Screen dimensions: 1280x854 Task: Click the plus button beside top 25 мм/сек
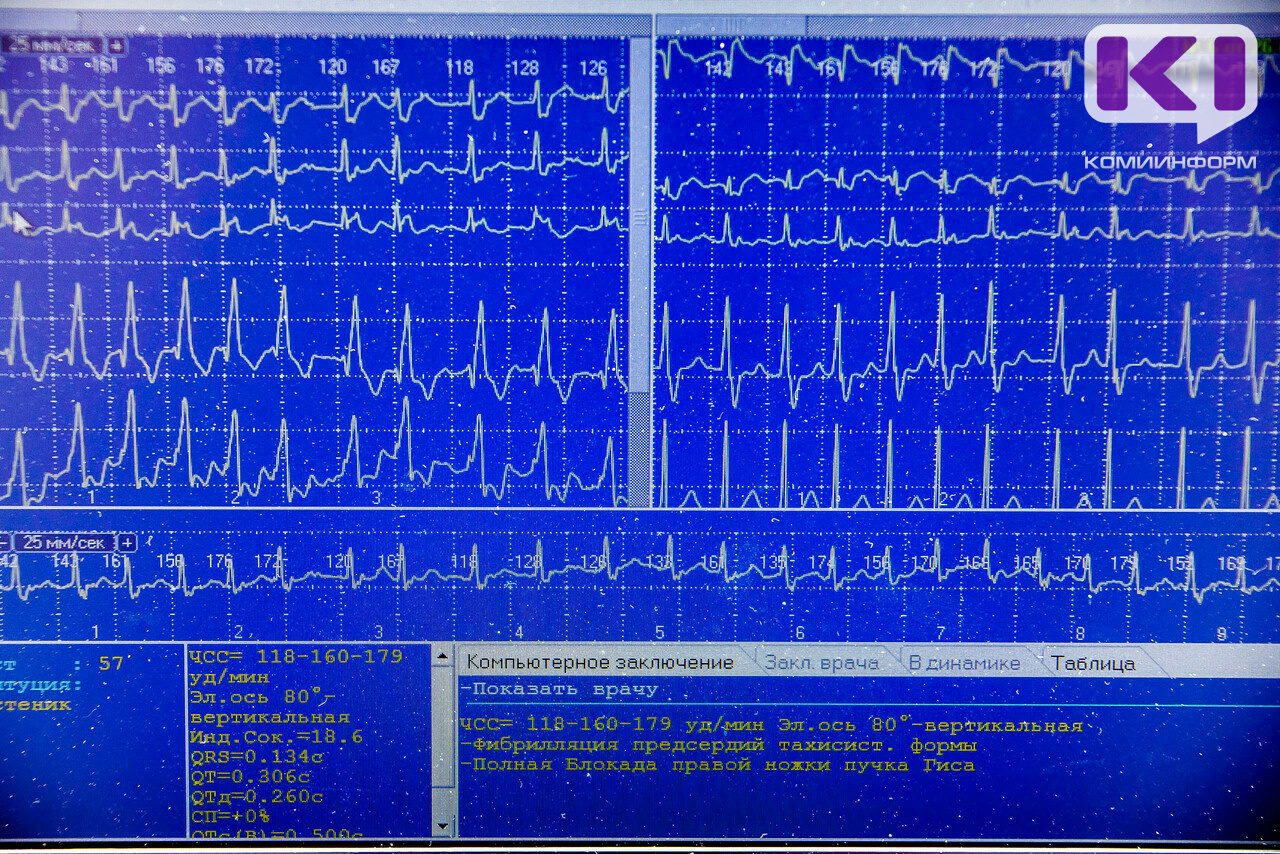(x=116, y=45)
